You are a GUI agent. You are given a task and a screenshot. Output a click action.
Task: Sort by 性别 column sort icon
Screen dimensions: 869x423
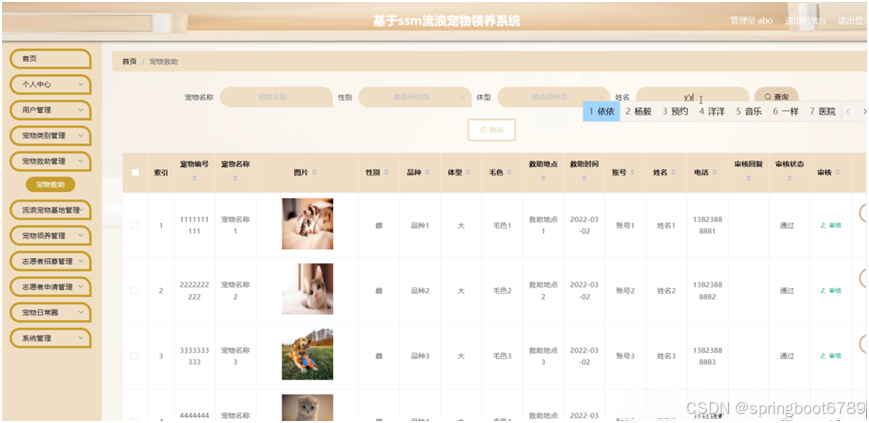click(x=386, y=173)
